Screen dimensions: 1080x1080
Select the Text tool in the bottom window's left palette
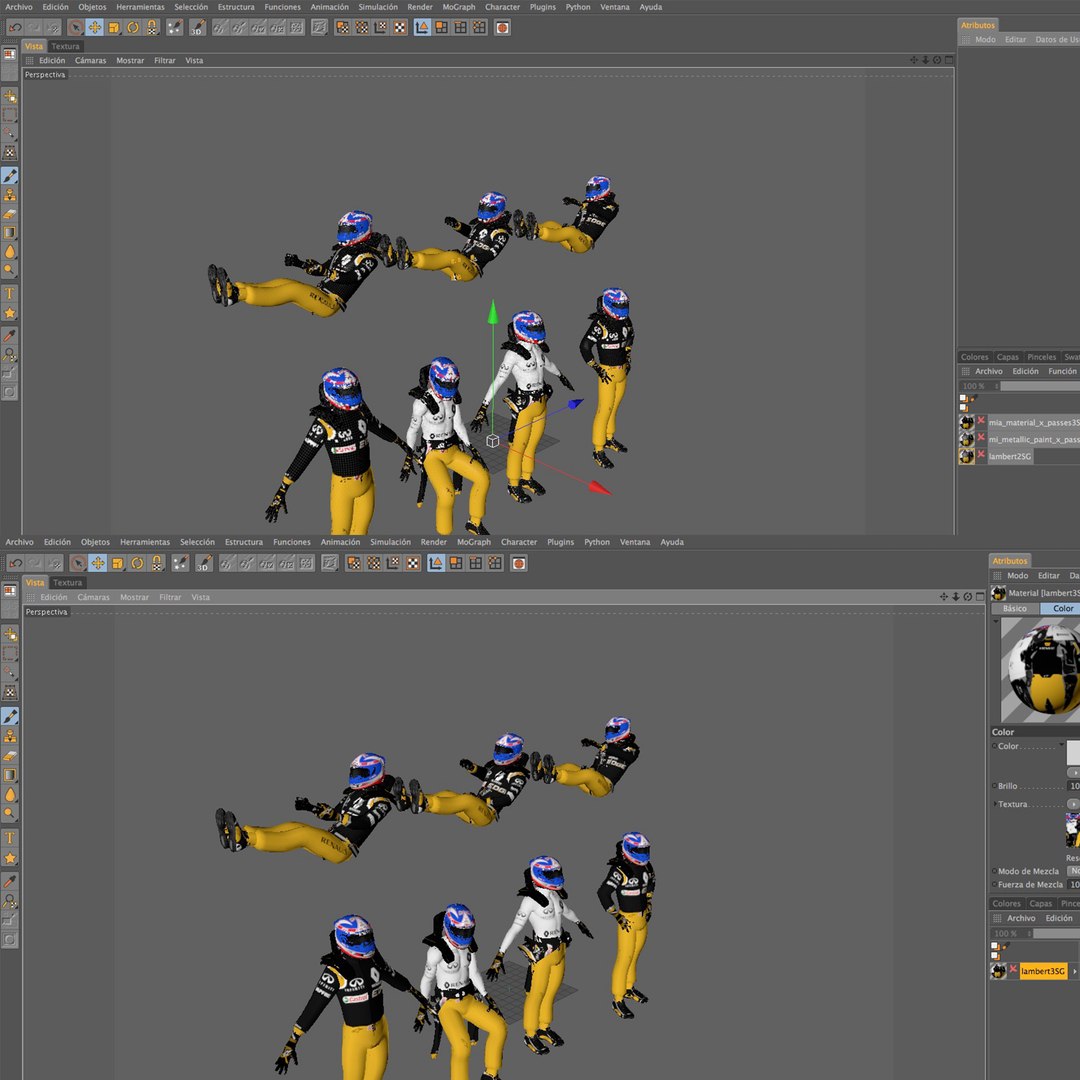10,838
